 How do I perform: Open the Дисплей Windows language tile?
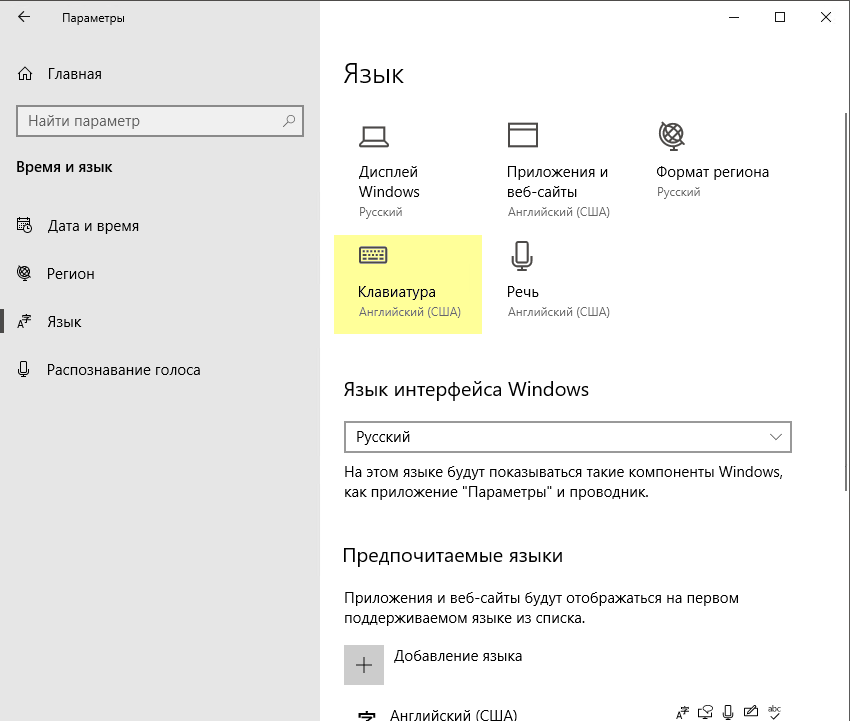coord(407,171)
